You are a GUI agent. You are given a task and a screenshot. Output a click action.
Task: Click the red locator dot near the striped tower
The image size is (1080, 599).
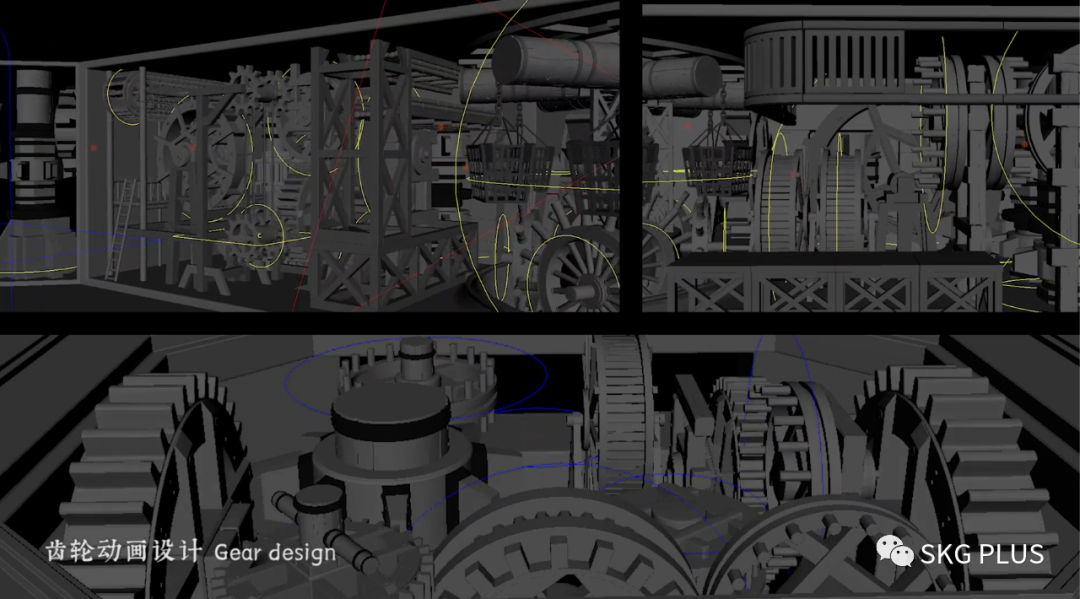[94, 147]
